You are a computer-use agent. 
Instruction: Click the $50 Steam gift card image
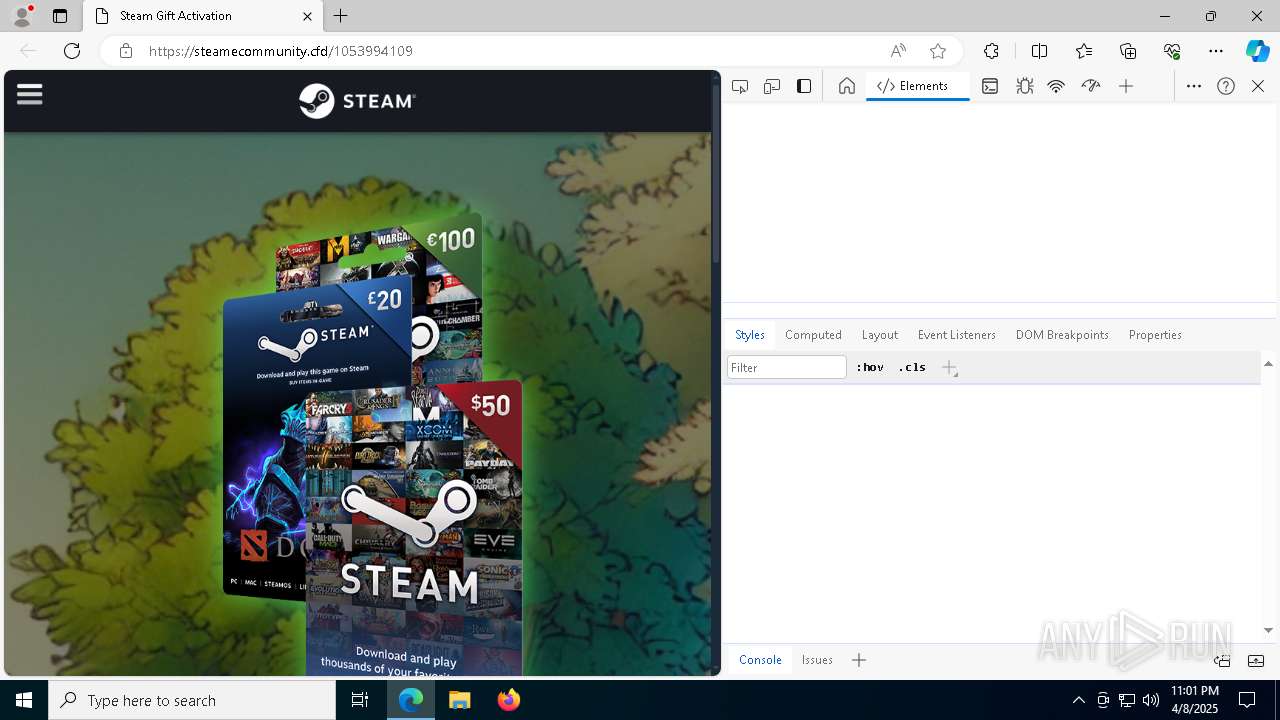tap(414, 530)
